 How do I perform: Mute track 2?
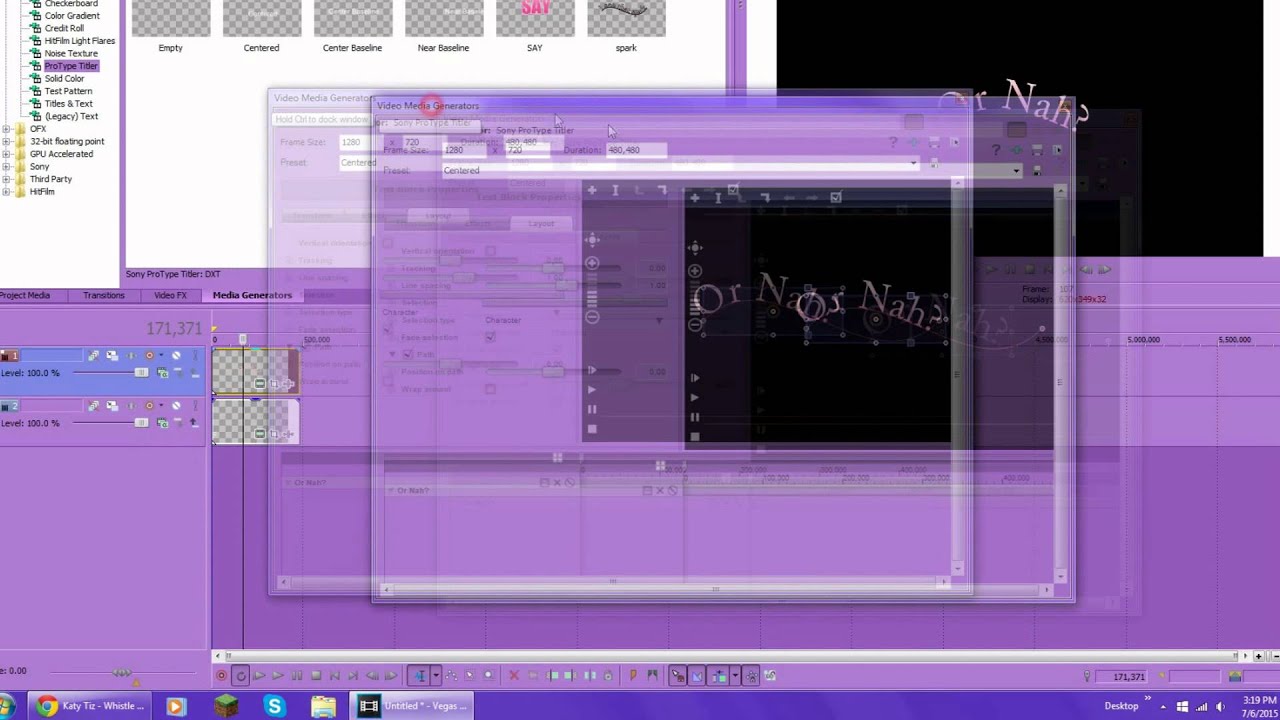(176, 406)
